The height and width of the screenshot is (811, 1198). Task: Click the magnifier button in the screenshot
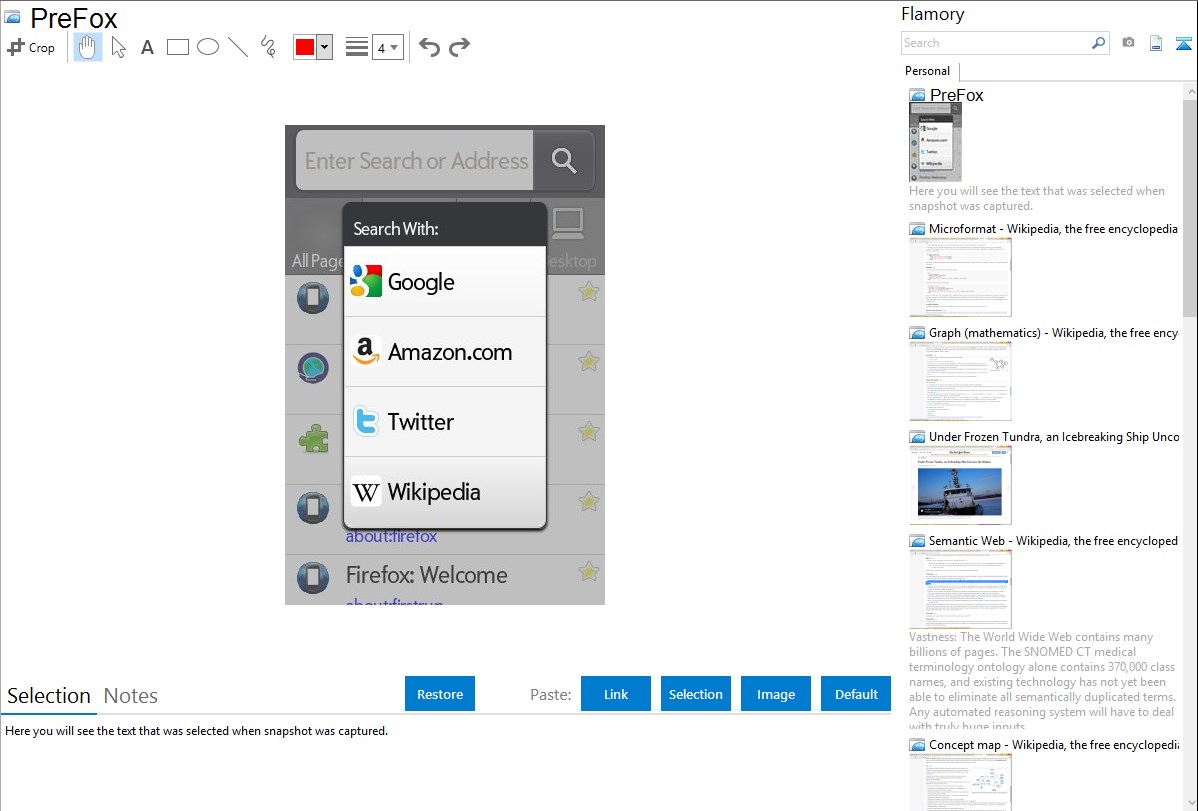(x=564, y=161)
